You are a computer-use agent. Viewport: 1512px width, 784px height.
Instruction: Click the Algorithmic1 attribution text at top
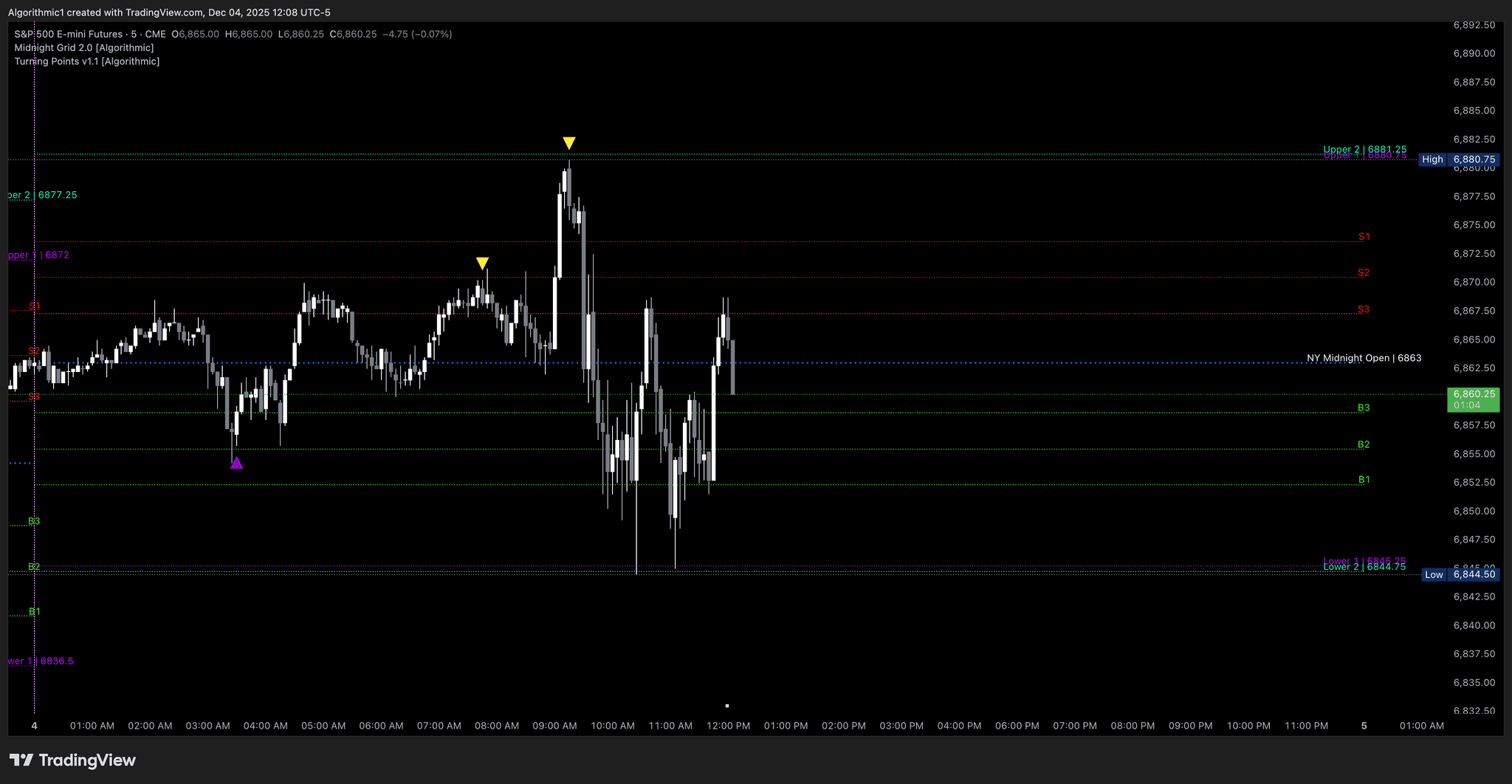(35, 12)
